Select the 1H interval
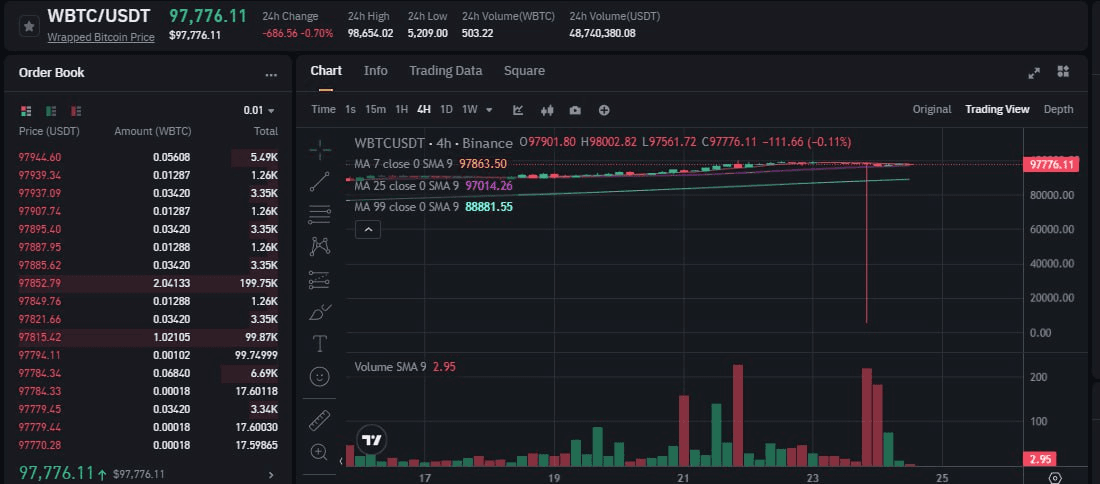This screenshot has width=1100, height=484. [x=401, y=109]
